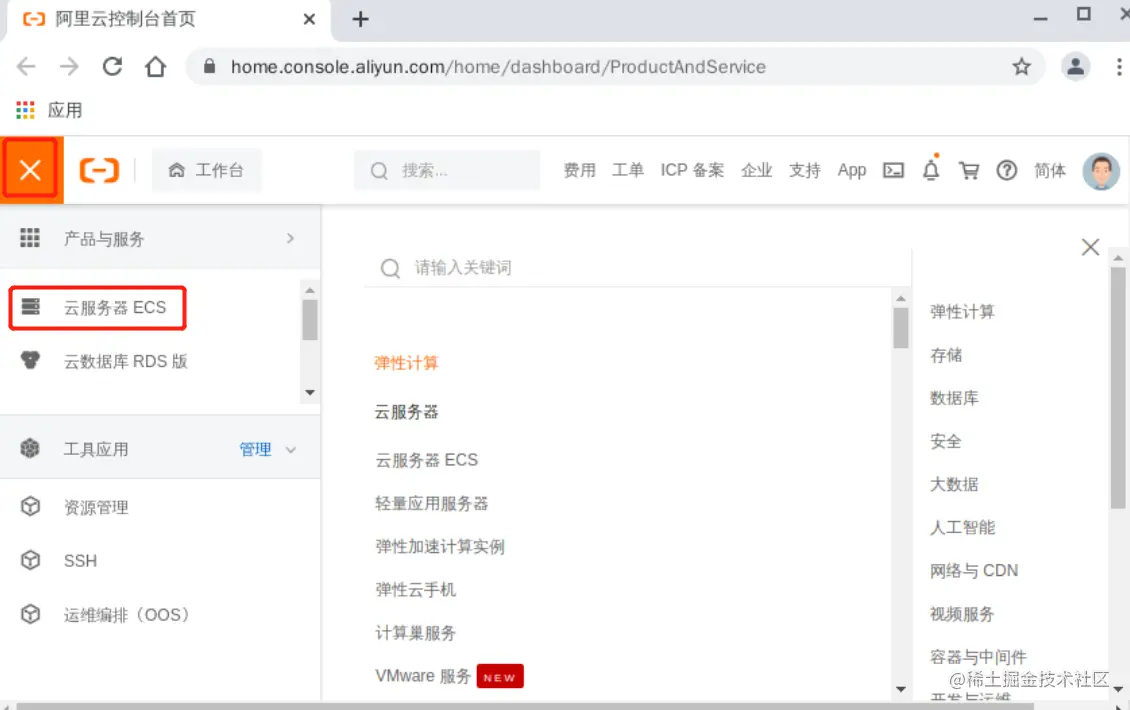Click the ECS server icon in sidebar

[30, 307]
